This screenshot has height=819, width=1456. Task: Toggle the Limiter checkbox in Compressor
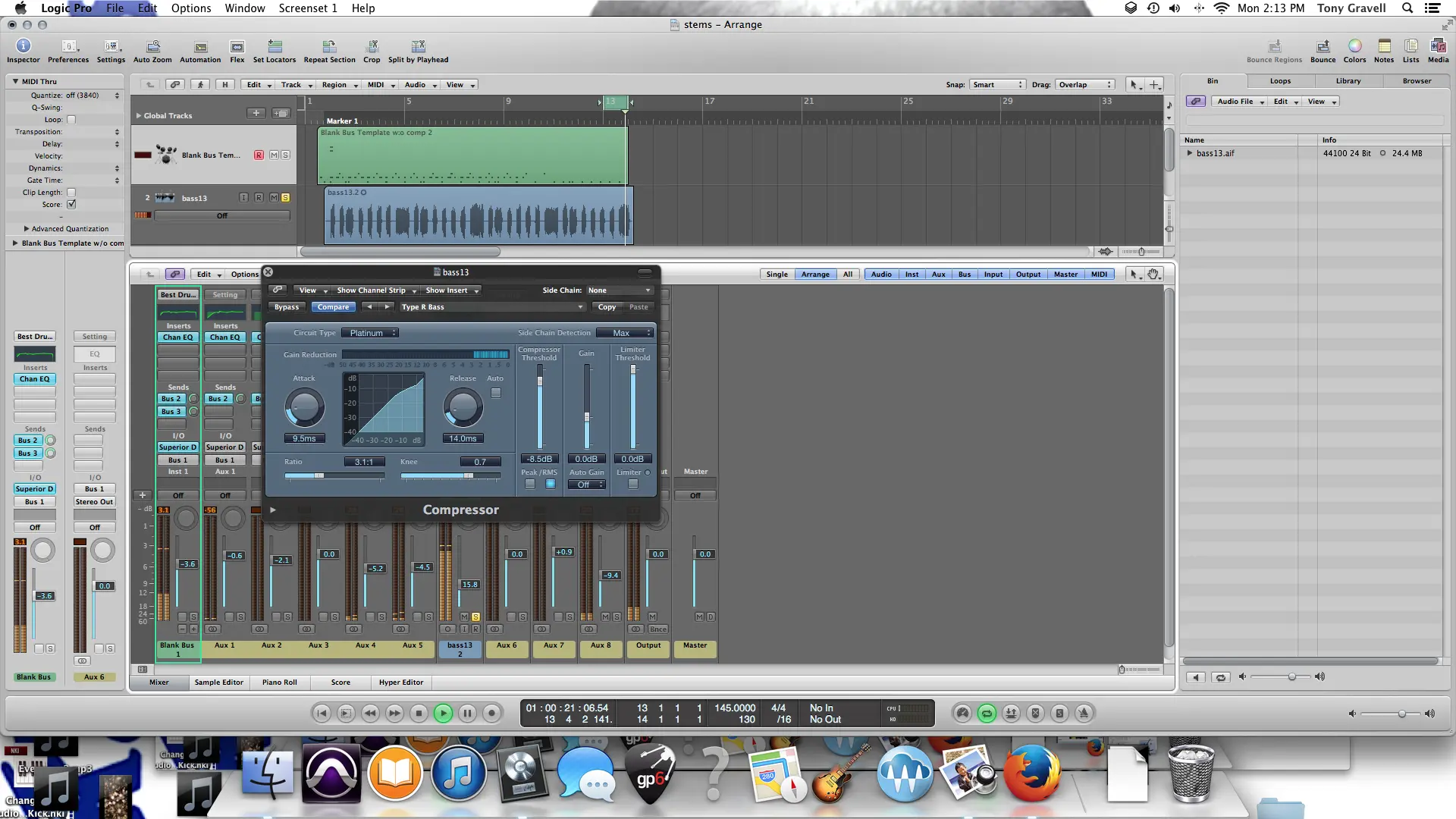633,485
